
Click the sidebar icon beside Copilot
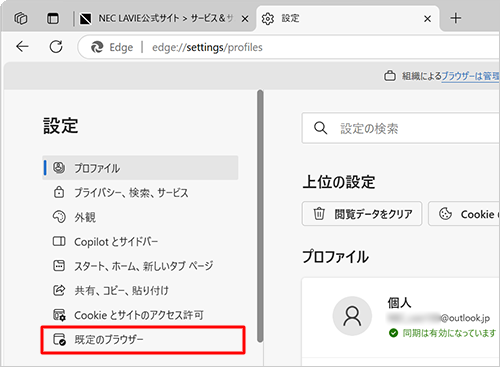tap(59, 241)
